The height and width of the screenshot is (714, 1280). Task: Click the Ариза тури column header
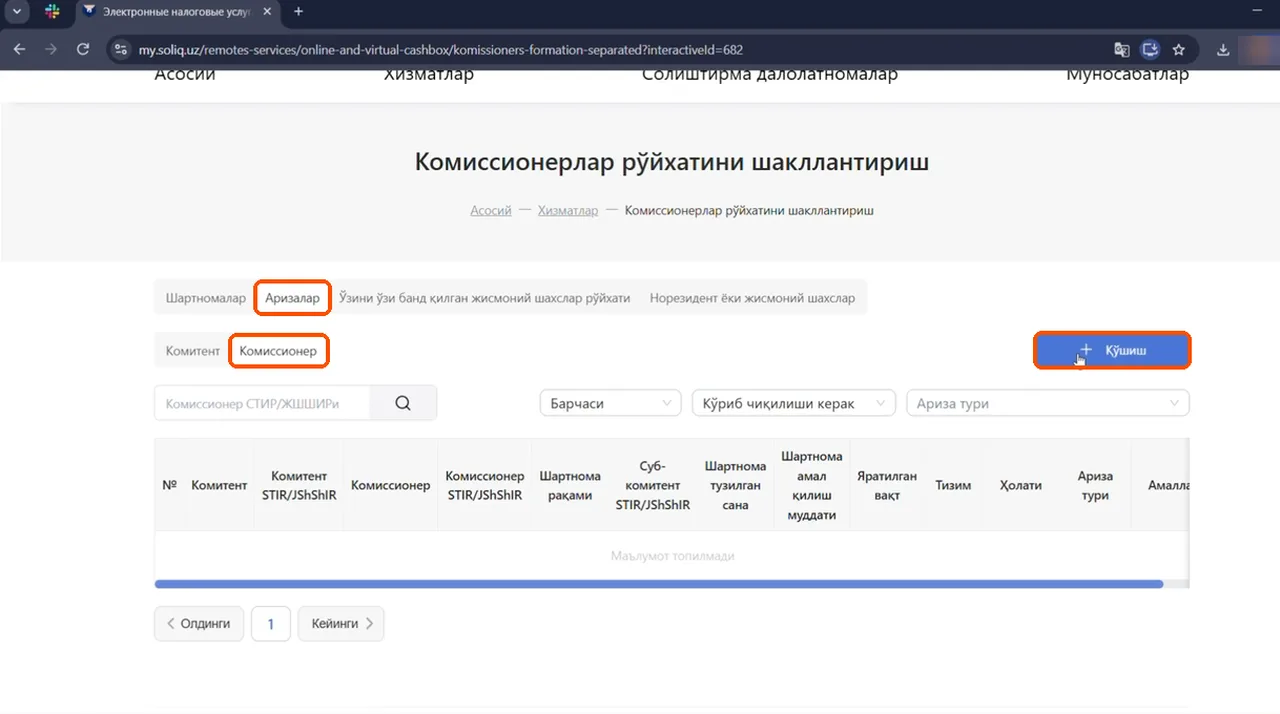click(1095, 485)
